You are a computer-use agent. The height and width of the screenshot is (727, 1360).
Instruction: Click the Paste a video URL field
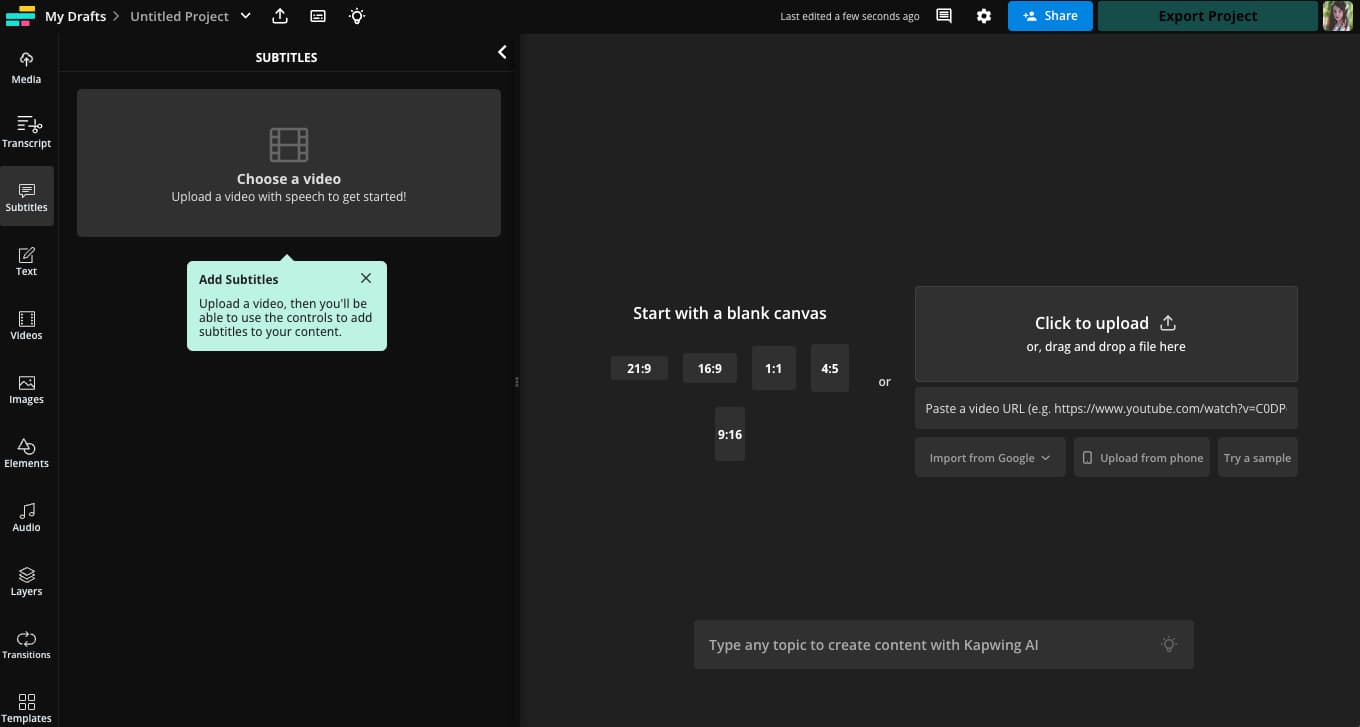pos(1106,408)
